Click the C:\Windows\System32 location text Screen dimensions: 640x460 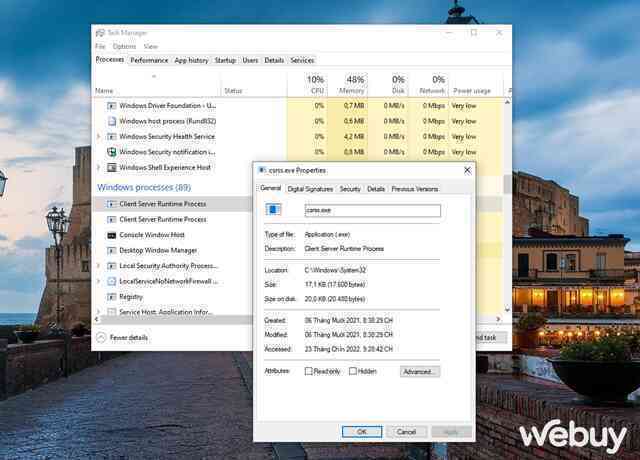point(335,270)
